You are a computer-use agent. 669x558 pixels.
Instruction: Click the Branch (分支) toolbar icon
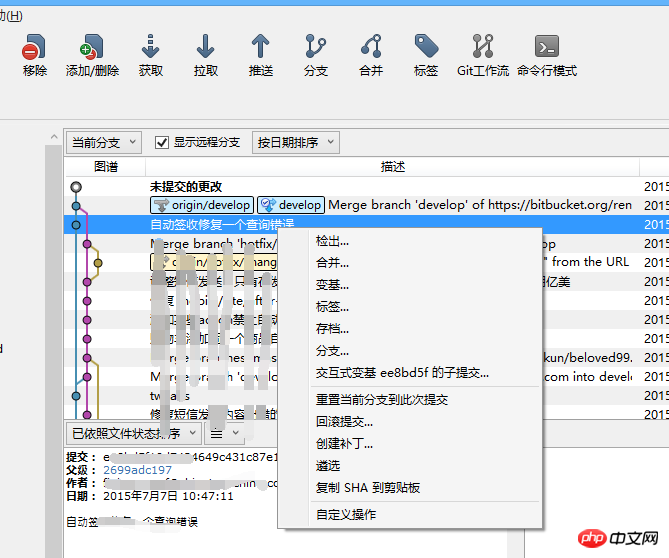[316, 55]
